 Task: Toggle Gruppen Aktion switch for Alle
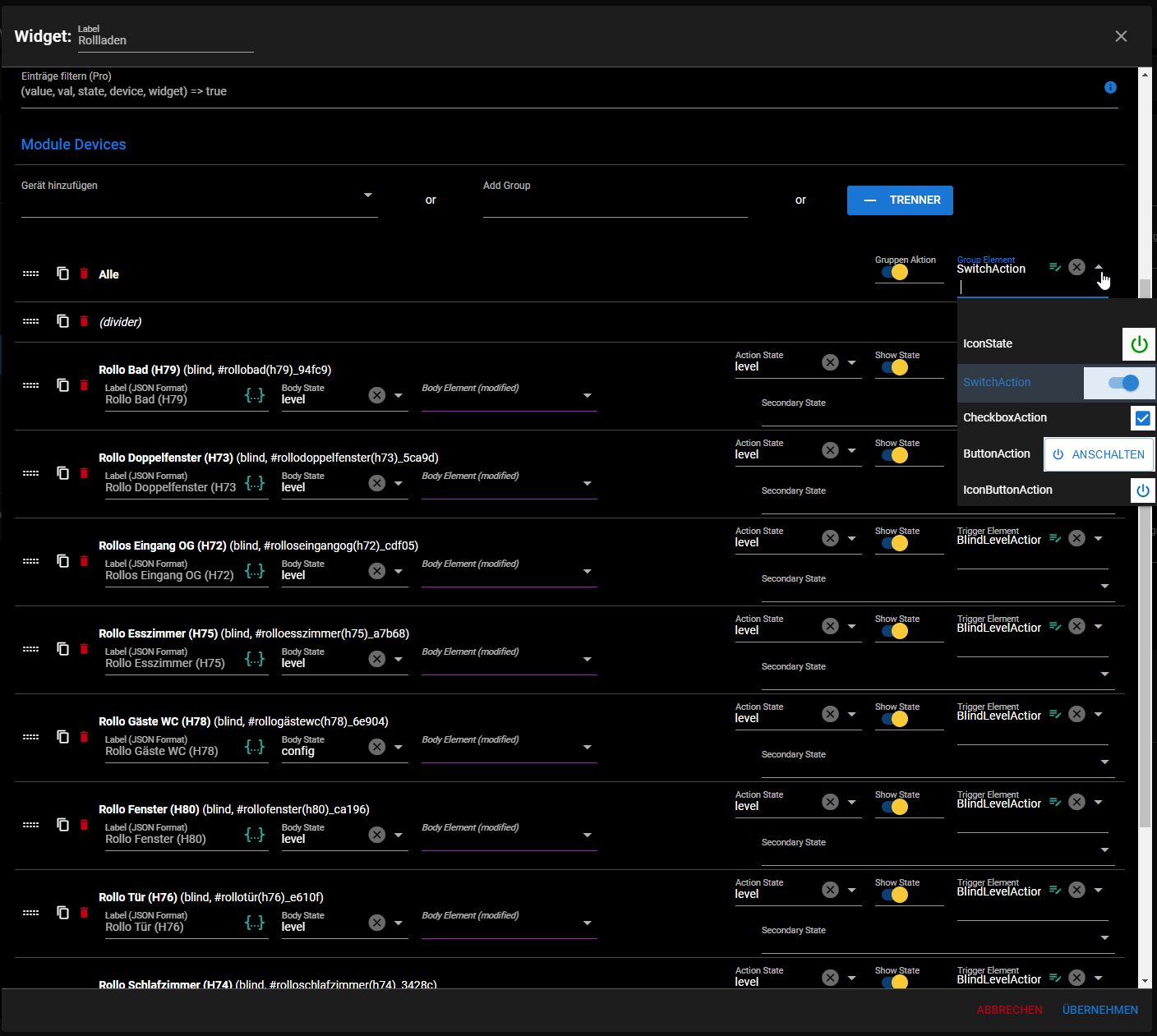click(895, 272)
